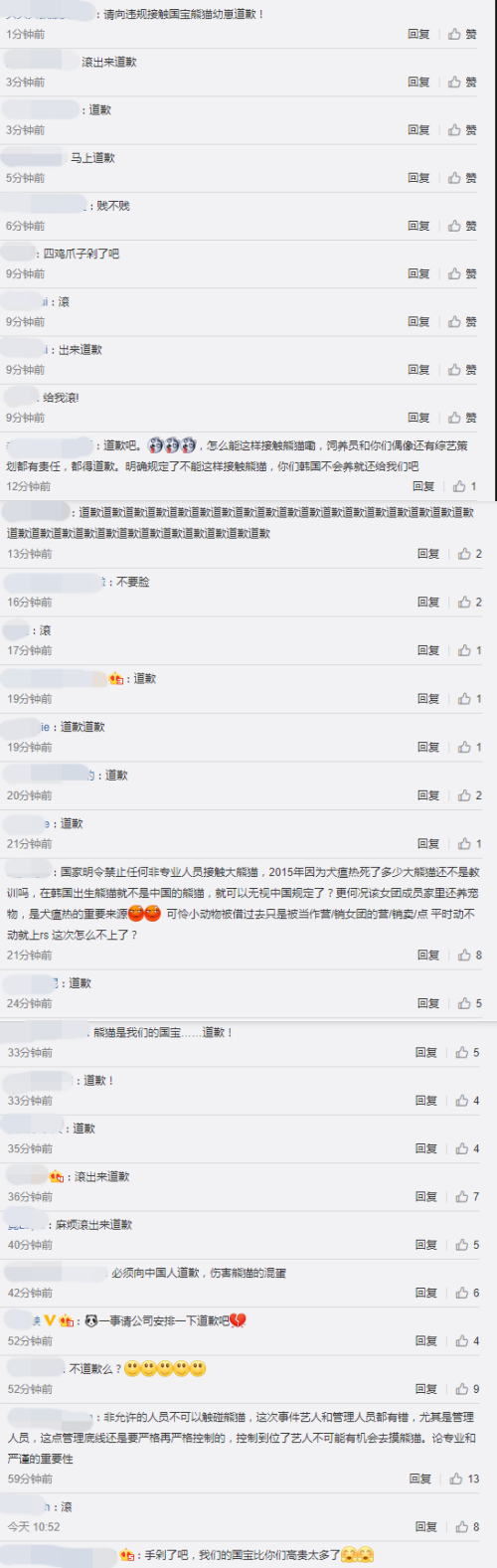Give a thumbs-up to '给我滚!' comment
Viewport: 497px width, 1568px height.
[462, 418]
